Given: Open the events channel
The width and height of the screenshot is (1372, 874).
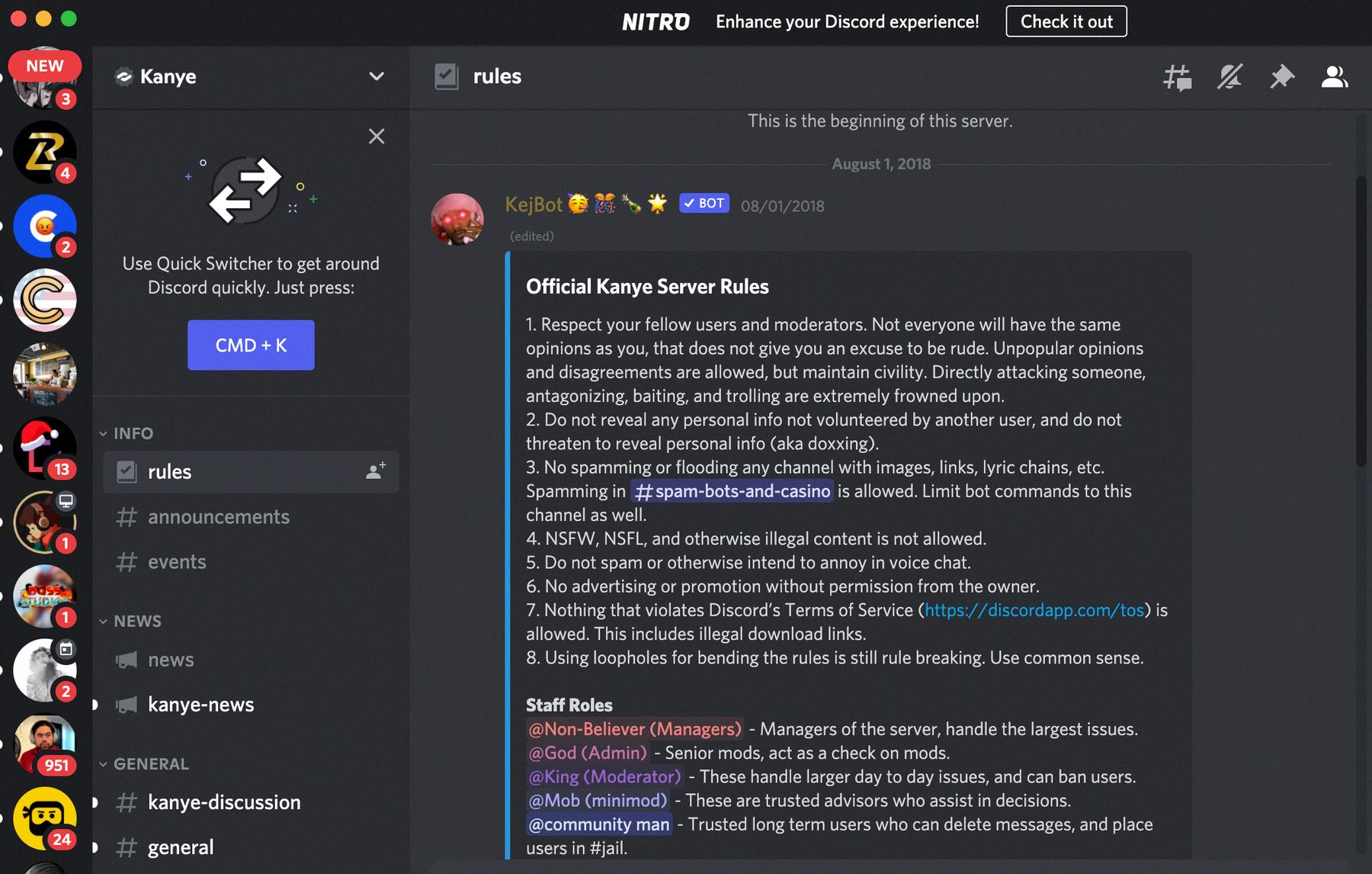Looking at the screenshot, I should (x=251, y=561).
